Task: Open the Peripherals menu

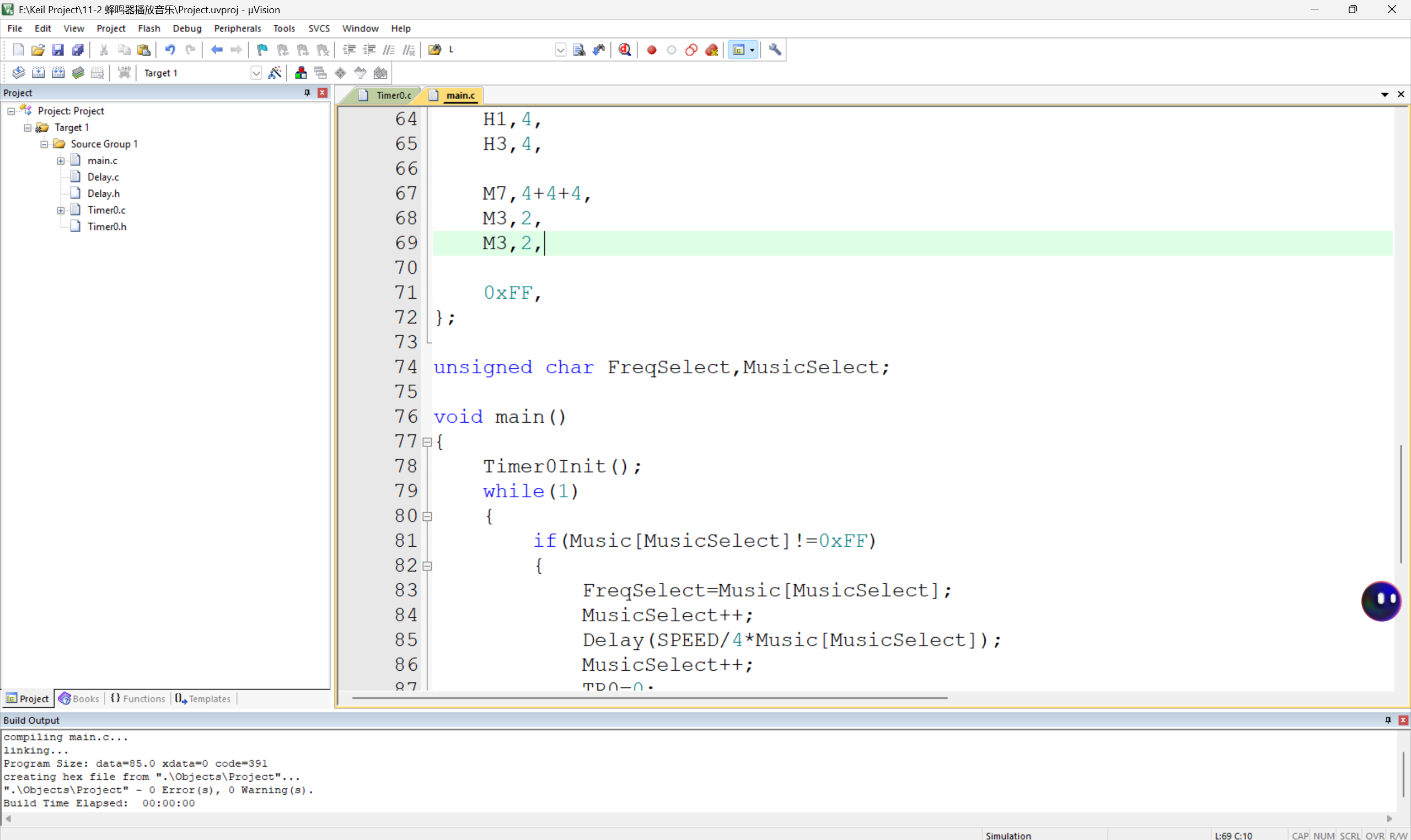Action: tap(237, 28)
